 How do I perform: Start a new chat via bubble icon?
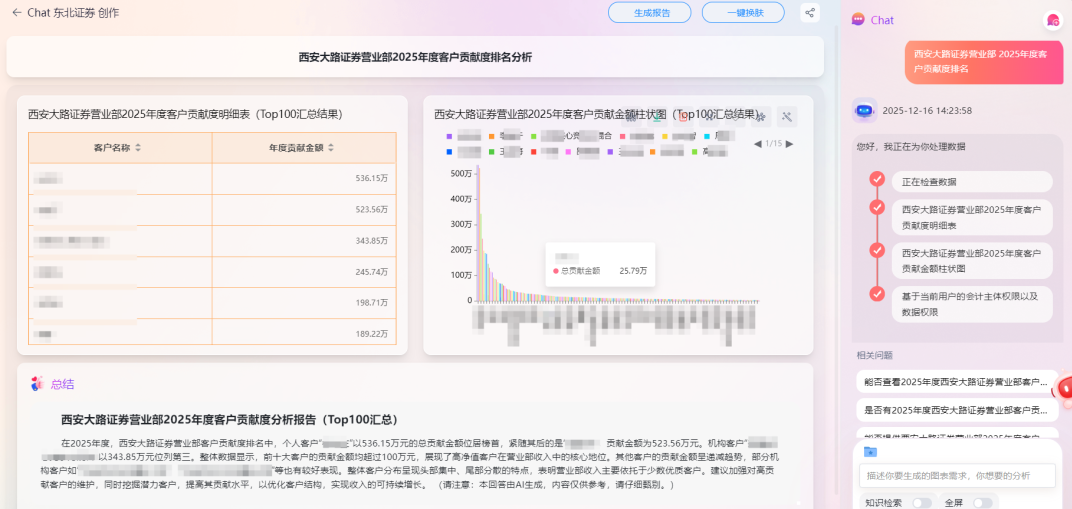1052,20
